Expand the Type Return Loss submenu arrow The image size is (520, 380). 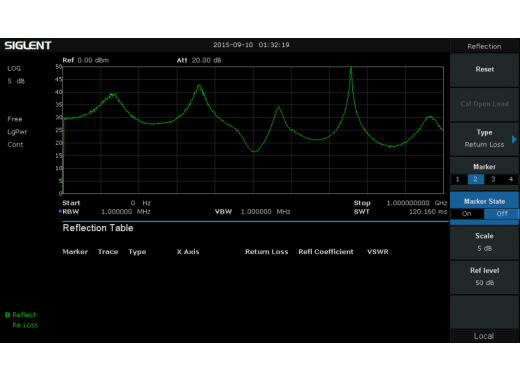[514, 139]
